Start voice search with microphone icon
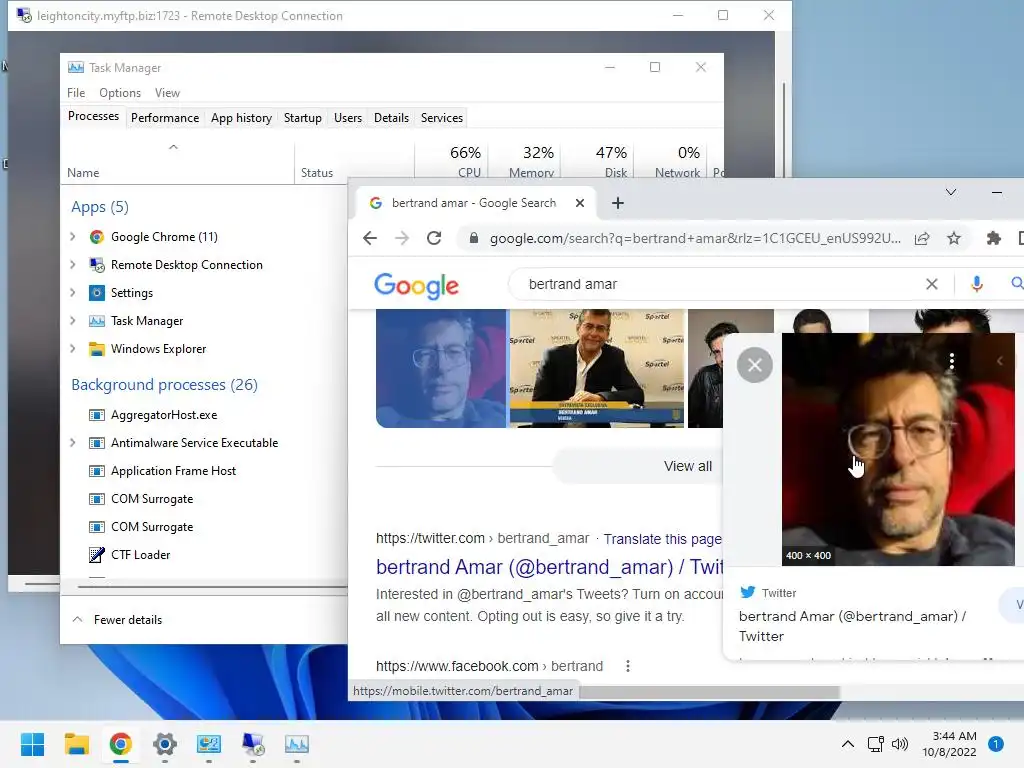1024x768 pixels. 977,284
